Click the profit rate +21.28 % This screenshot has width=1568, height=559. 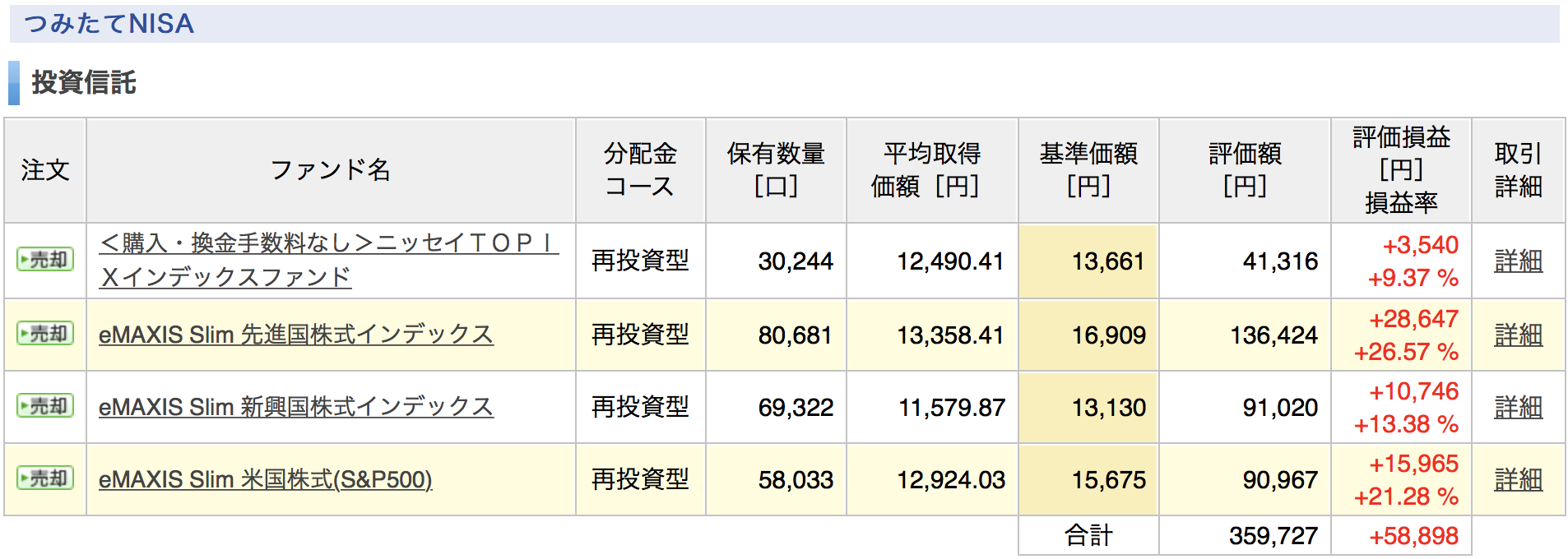point(1407,497)
